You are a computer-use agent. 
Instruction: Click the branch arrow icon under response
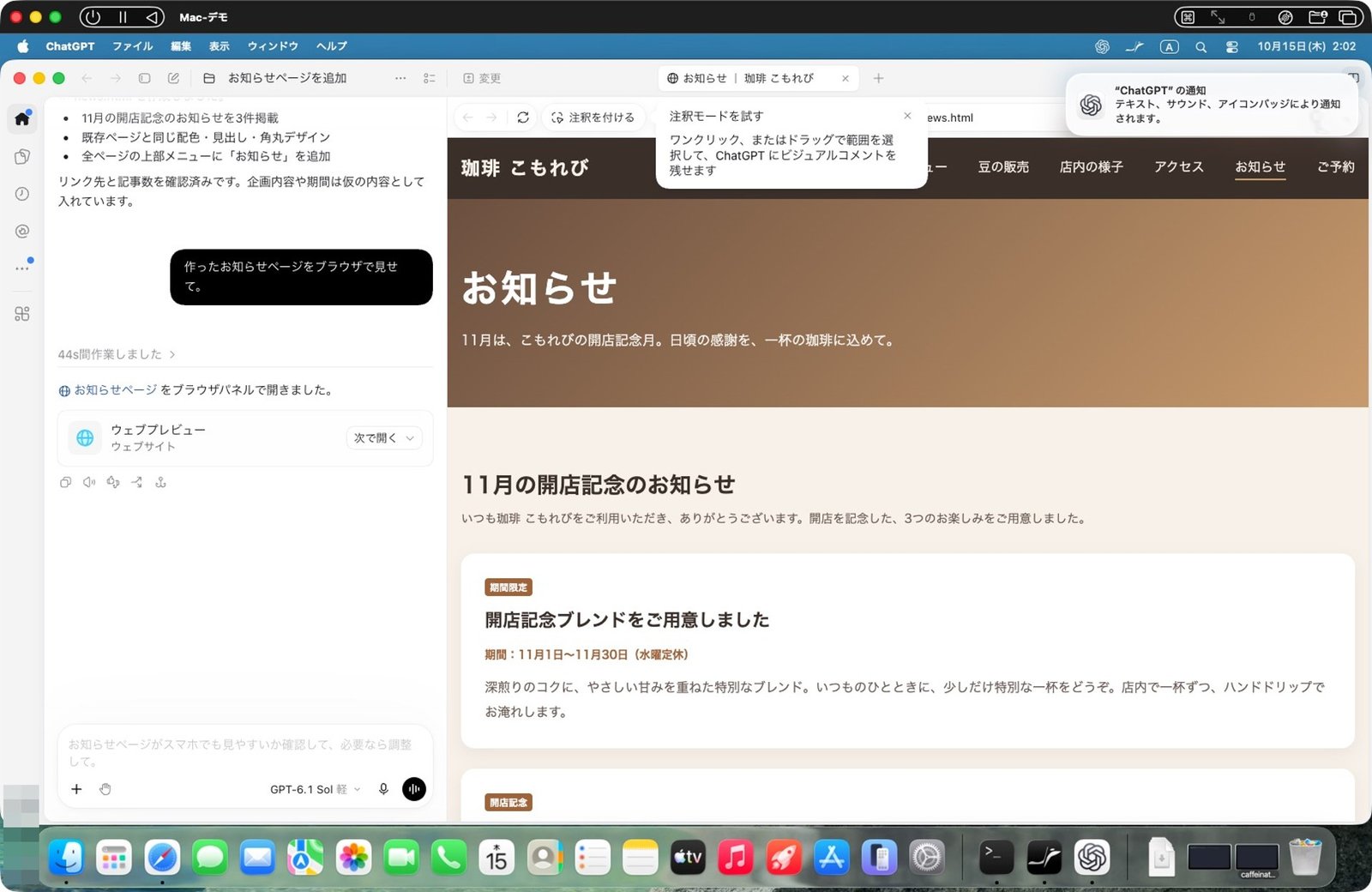click(137, 483)
